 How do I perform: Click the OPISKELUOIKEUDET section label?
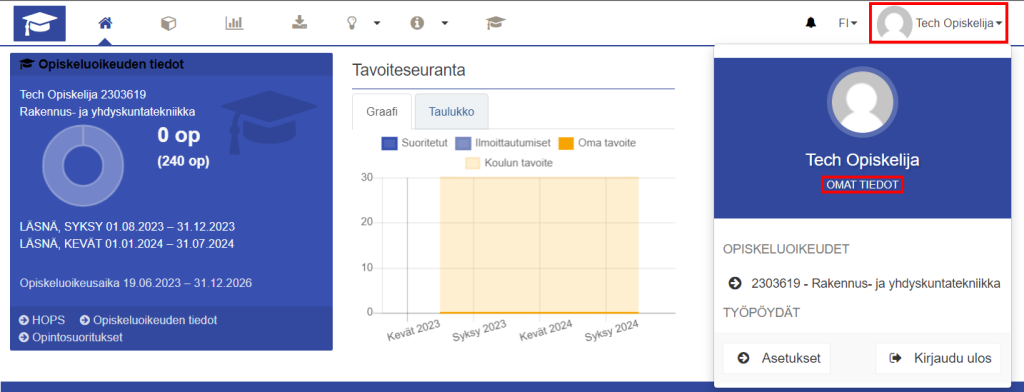pyautogui.click(x=786, y=249)
